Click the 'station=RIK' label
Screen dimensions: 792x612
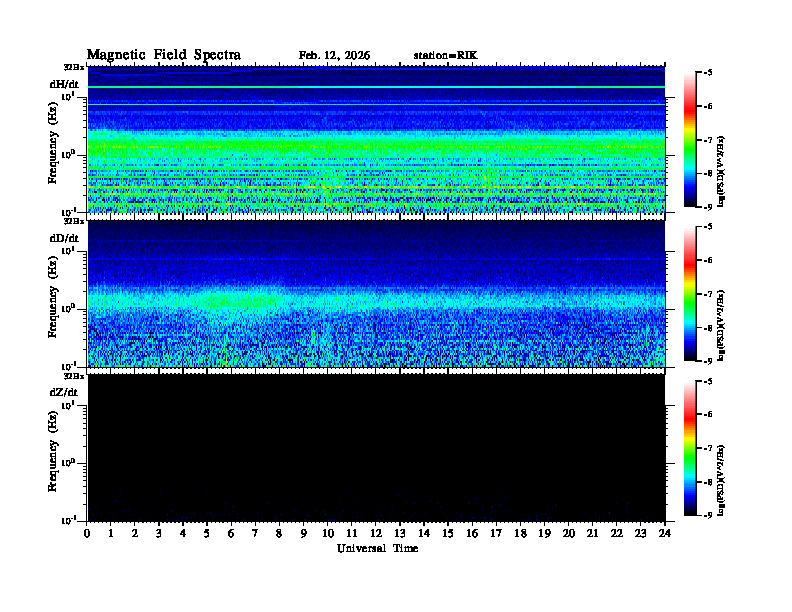tap(445, 56)
